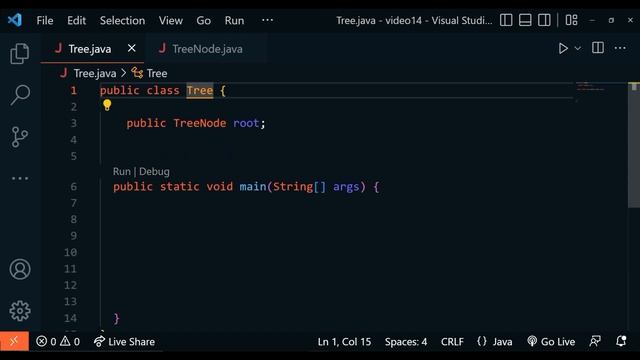The height and width of the screenshot is (360, 640).
Task: Click the Tree class breadcrumb
Action: coord(157,73)
